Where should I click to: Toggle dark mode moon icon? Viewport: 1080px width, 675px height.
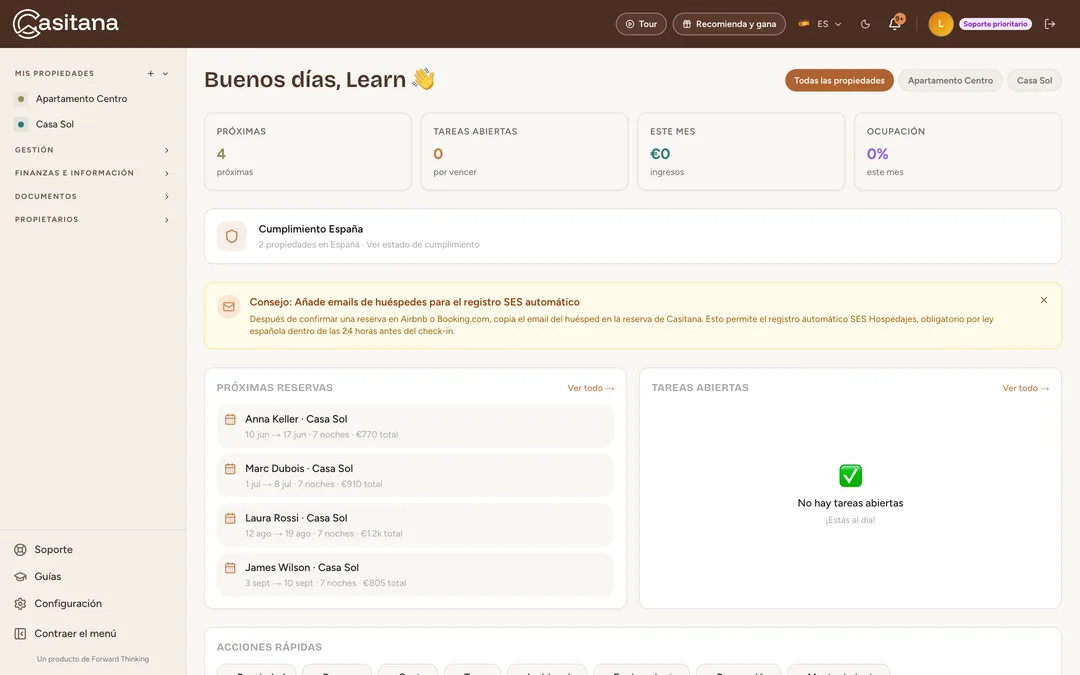click(x=865, y=24)
